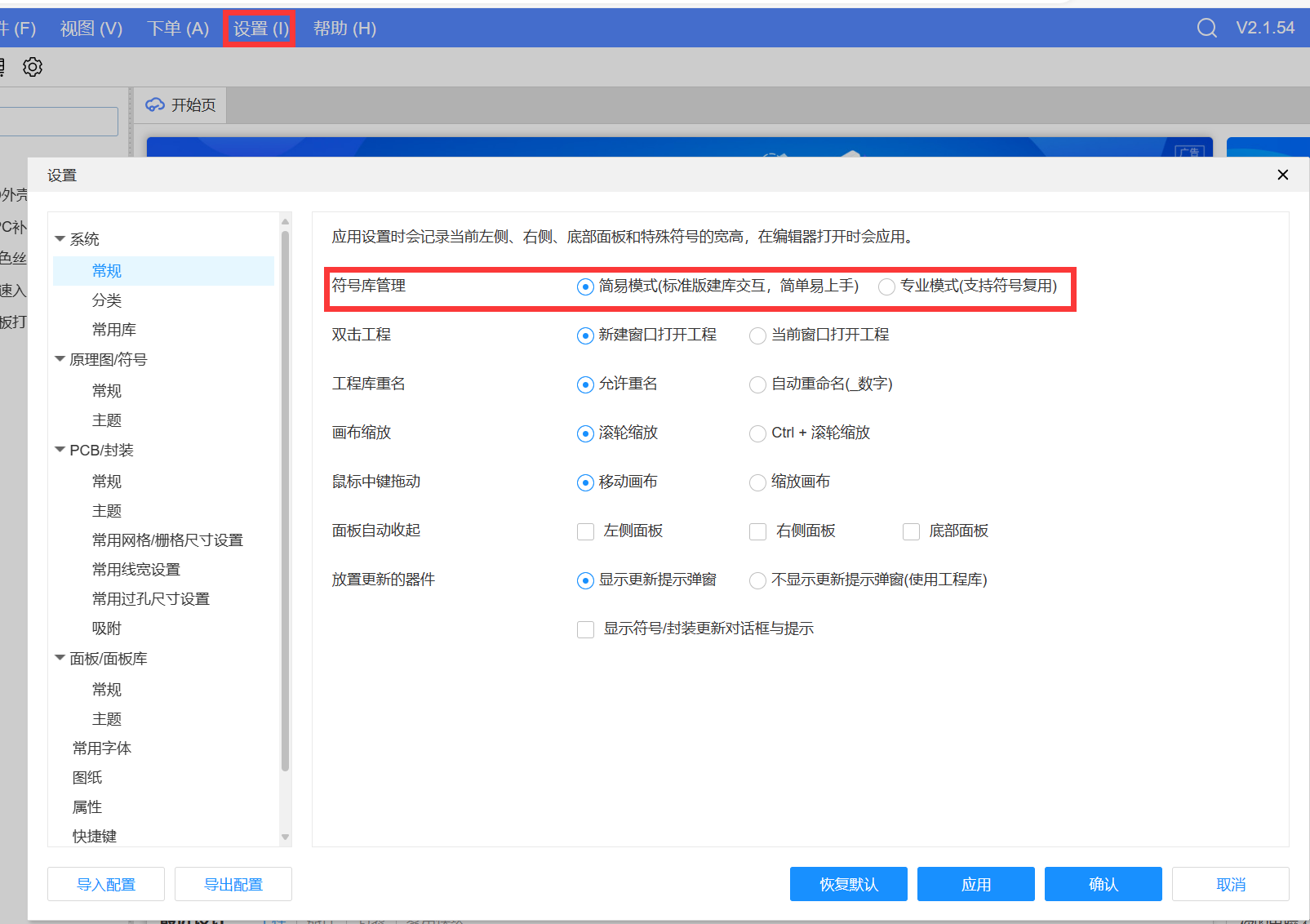Image resolution: width=1310 pixels, height=924 pixels.
Task: Select 移动画布 for middle mouse drag
Action: (x=585, y=482)
